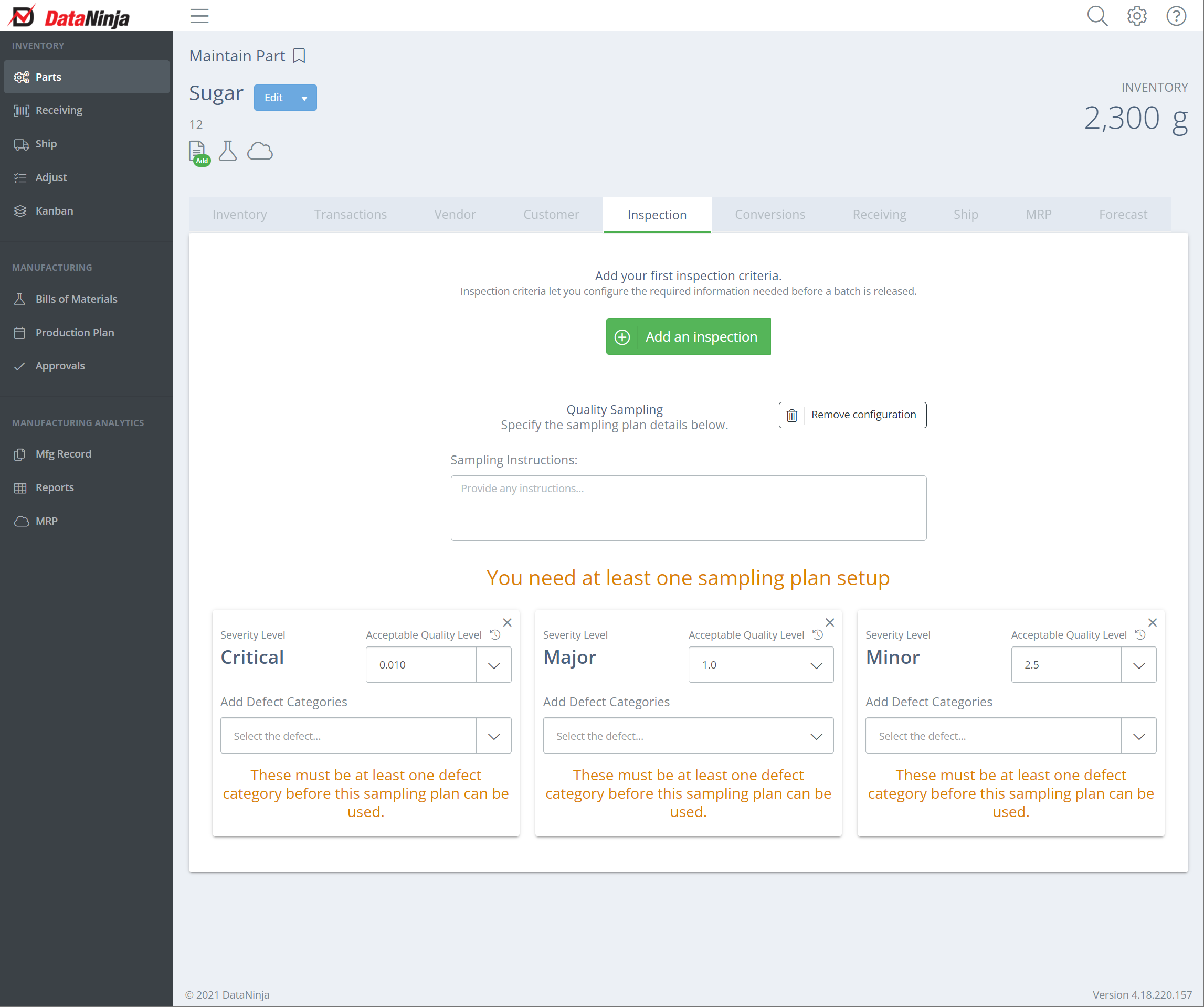The image size is (1204, 1007).
Task: Reset Critical Acceptable Quality Level history icon
Action: coord(495,634)
